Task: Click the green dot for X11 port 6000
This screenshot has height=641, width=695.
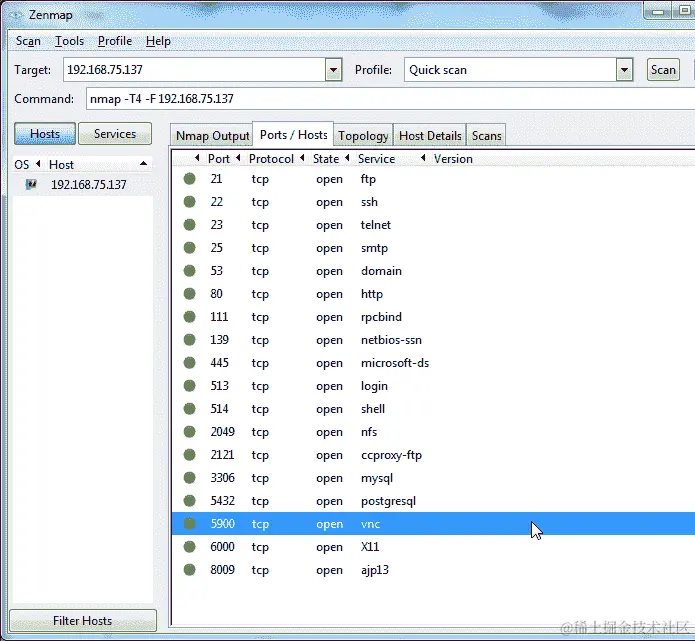Action: pyautogui.click(x=190, y=547)
